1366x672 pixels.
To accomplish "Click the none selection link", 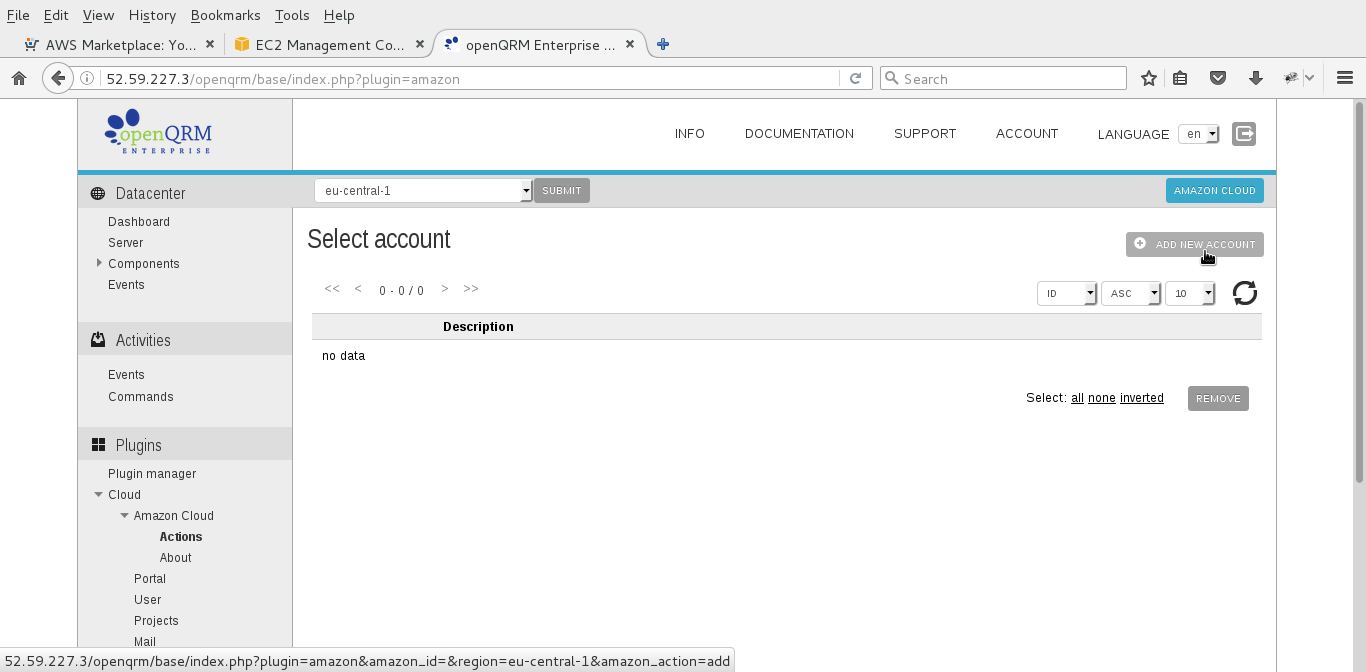I will point(1102,398).
